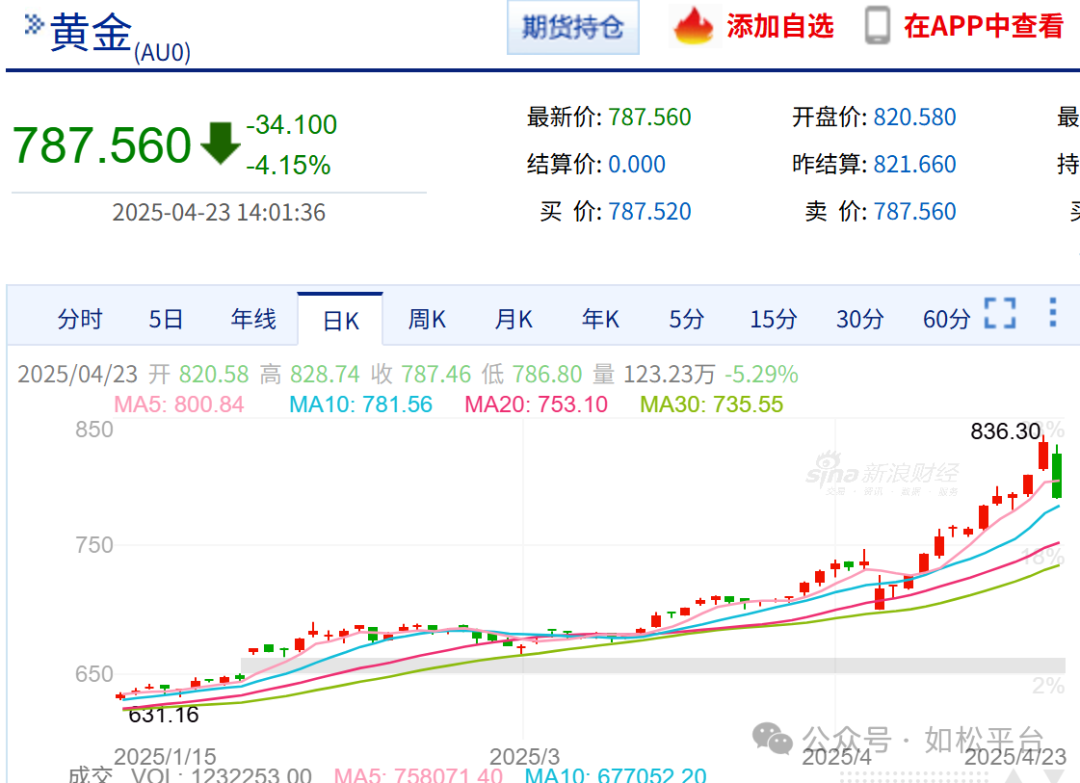Image resolution: width=1080 pixels, height=783 pixels.
Task: Select the 60分 minute chart tab
Action: click(946, 319)
